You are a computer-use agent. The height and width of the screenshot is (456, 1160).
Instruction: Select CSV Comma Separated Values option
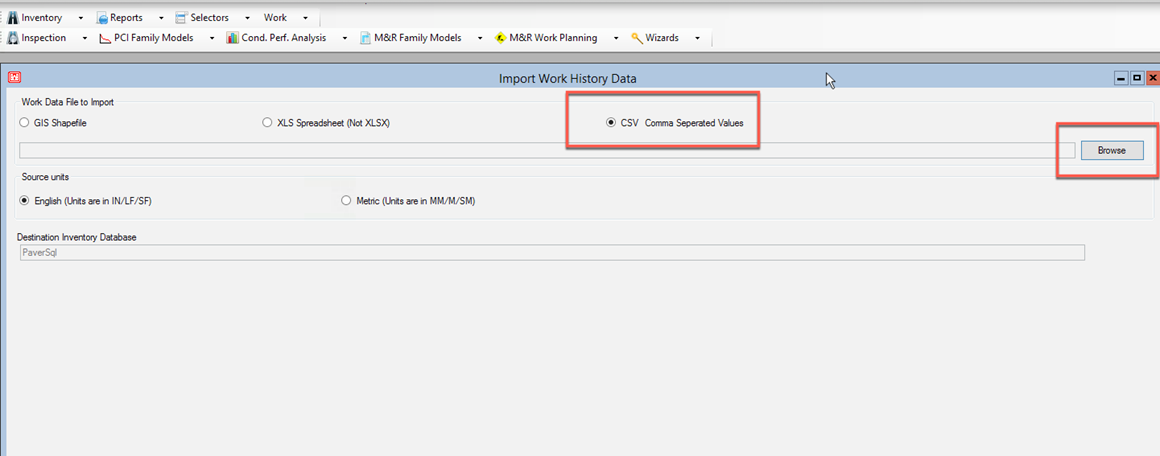point(611,123)
